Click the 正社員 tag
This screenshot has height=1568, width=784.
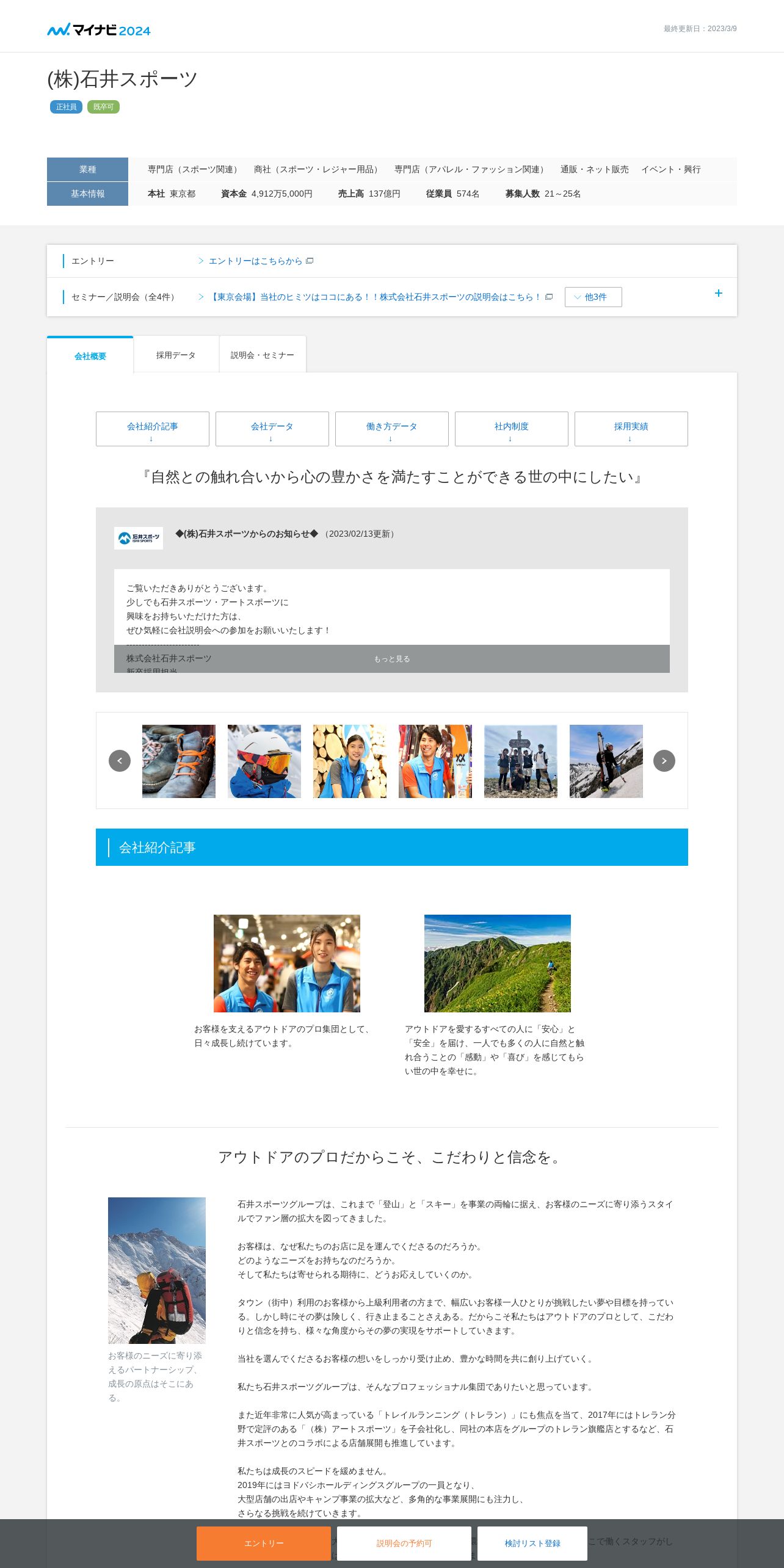(x=66, y=107)
